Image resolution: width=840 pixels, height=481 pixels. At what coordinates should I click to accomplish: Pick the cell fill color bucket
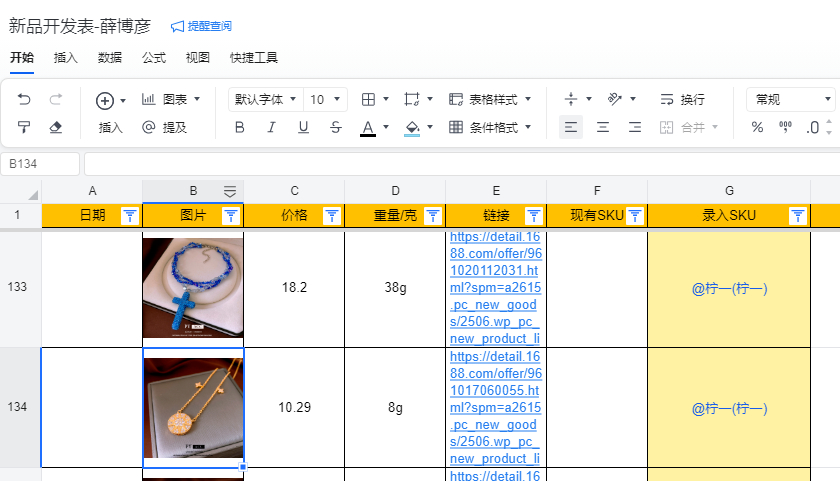[x=412, y=127]
